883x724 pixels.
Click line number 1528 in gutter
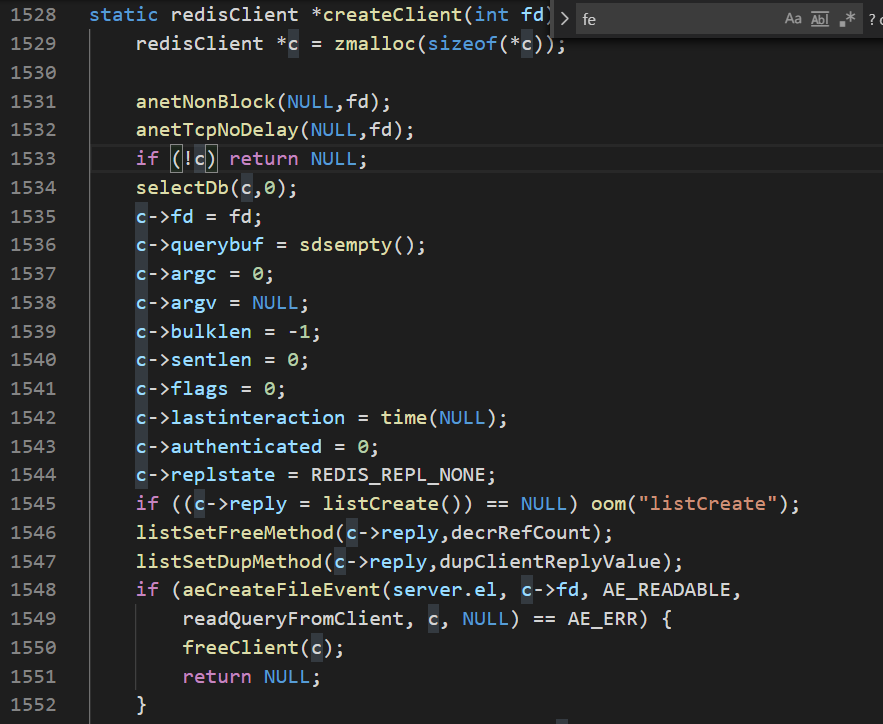click(33, 15)
